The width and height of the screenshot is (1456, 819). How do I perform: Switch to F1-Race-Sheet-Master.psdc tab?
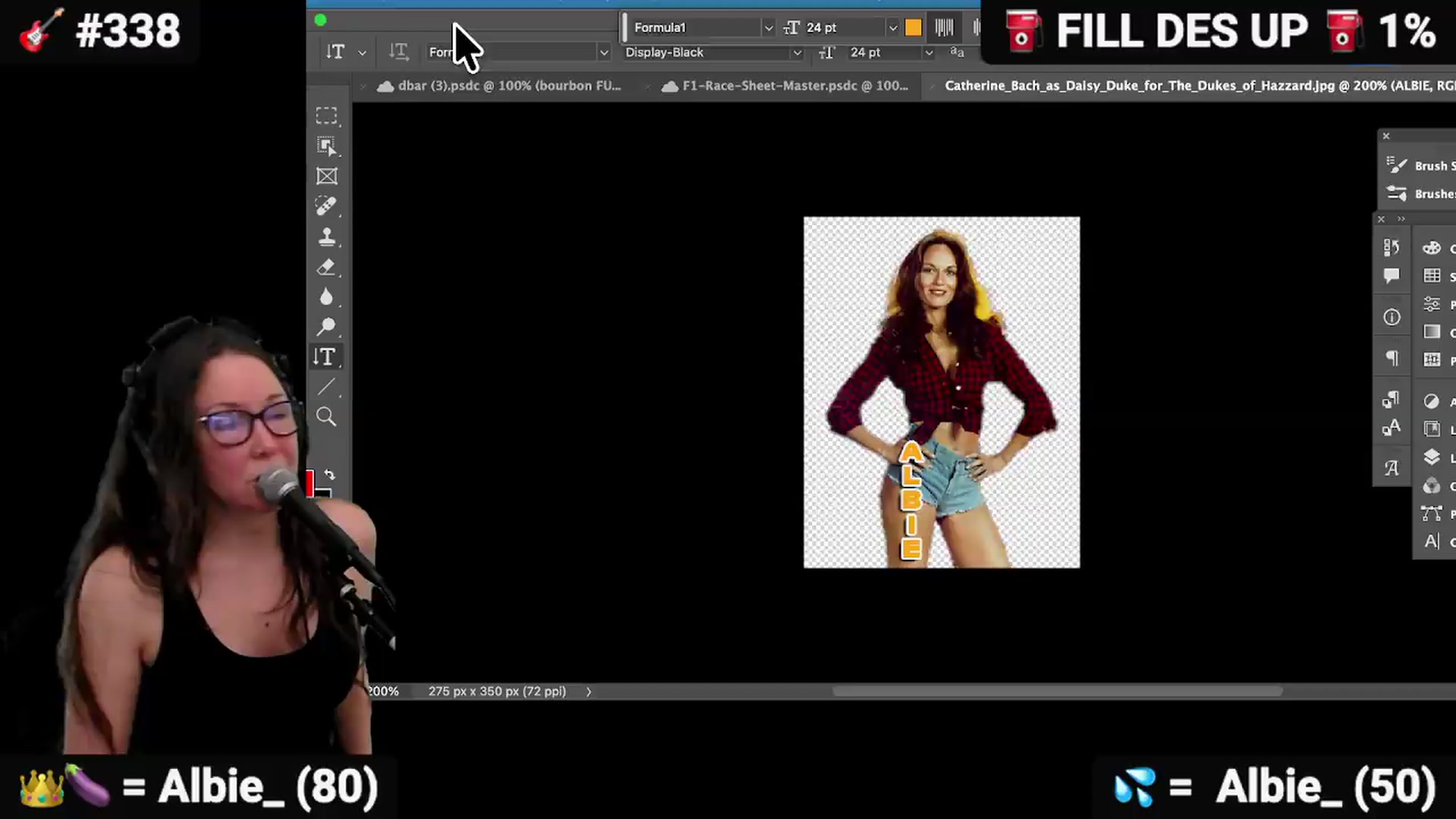click(x=795, y=86)
